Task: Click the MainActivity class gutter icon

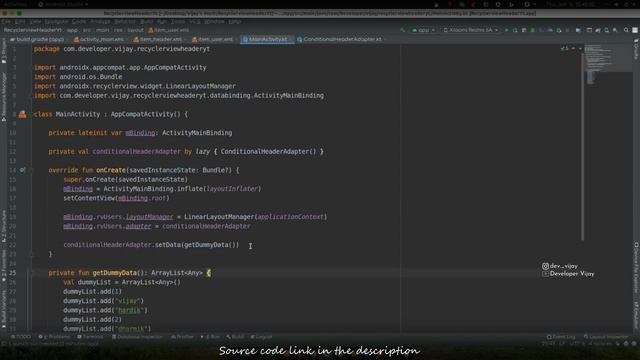Action: pos(23,114)
